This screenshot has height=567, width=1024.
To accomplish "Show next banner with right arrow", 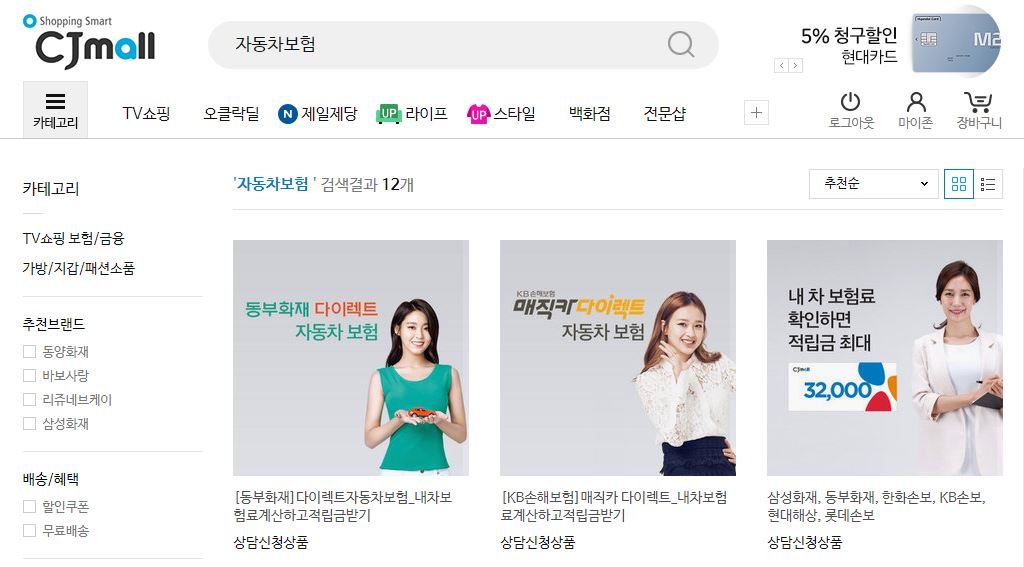I will pyautogui.click(x=795, y=65).
